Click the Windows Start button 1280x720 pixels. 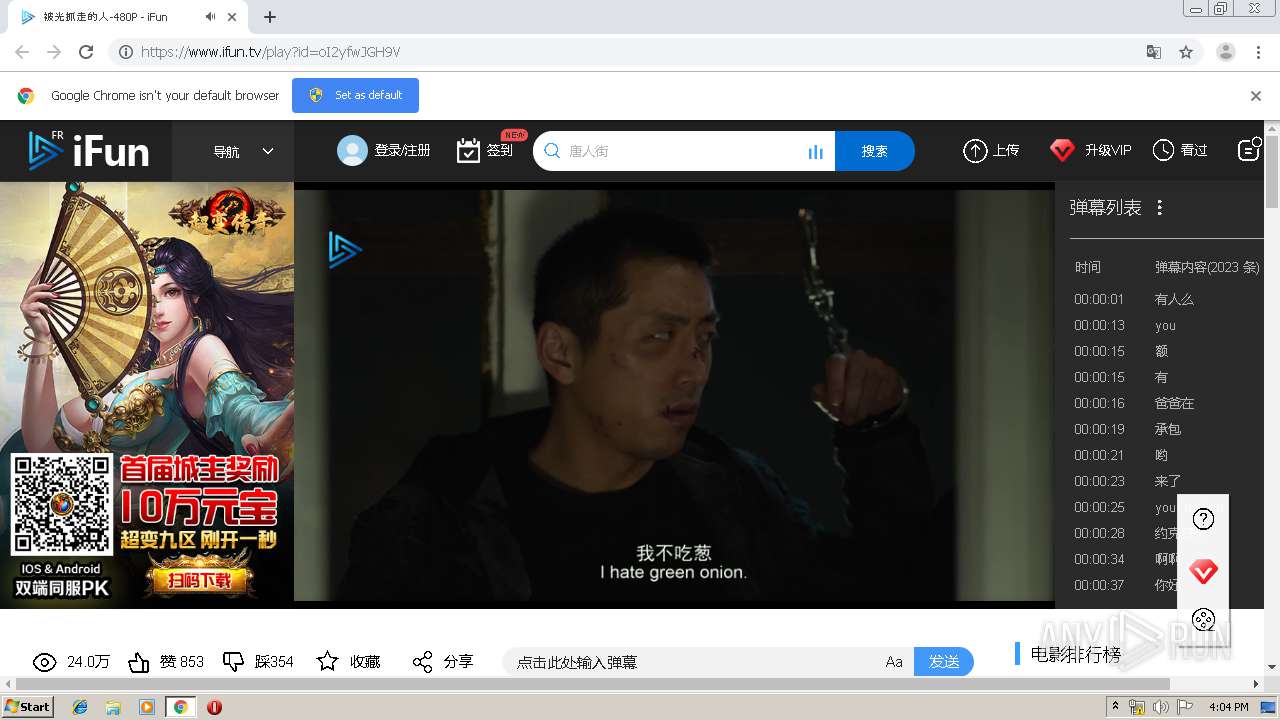pos(28,706)
